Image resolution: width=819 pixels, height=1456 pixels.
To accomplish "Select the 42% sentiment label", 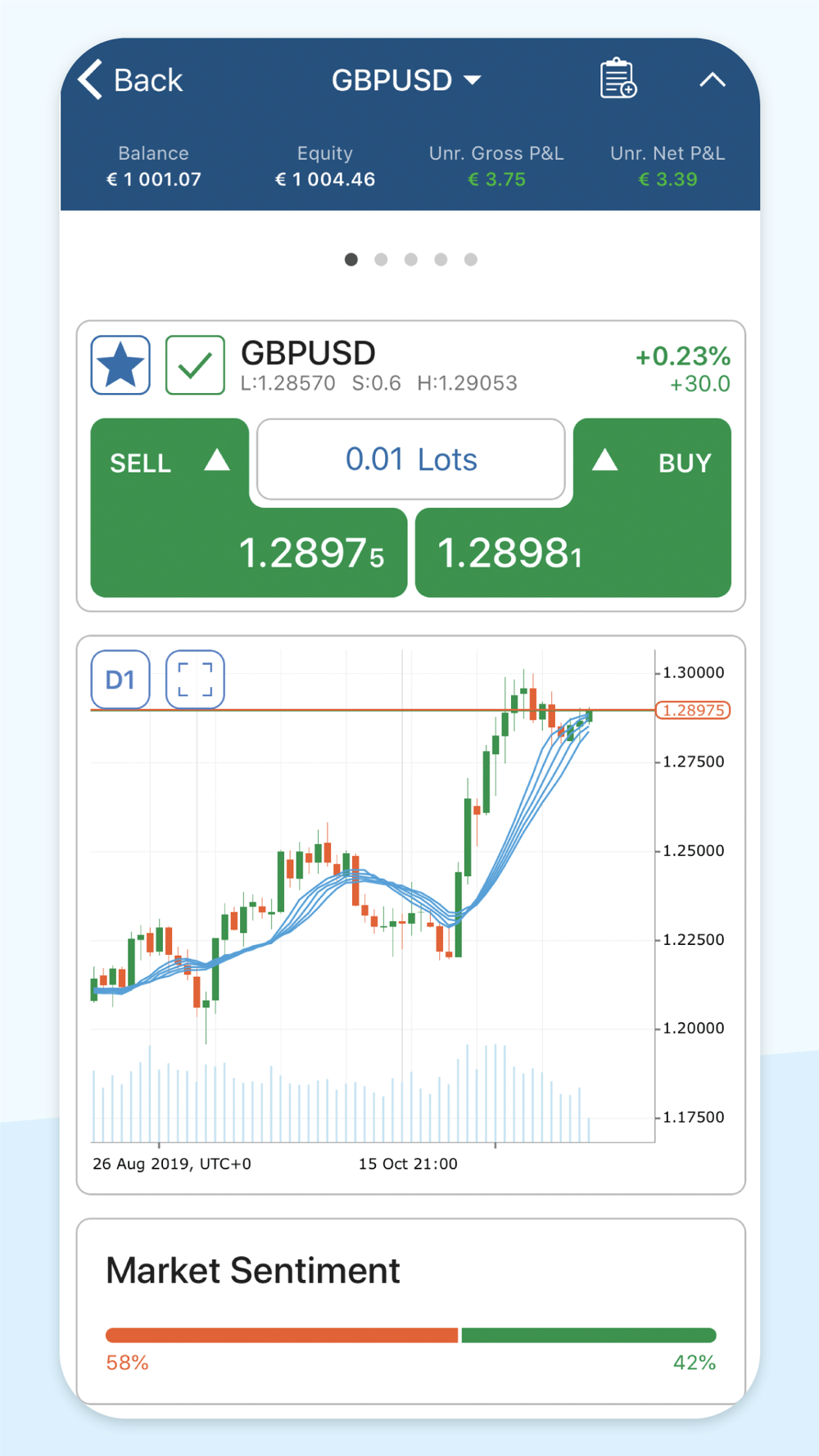I will pyautogui.click(x=695, y=1363).
